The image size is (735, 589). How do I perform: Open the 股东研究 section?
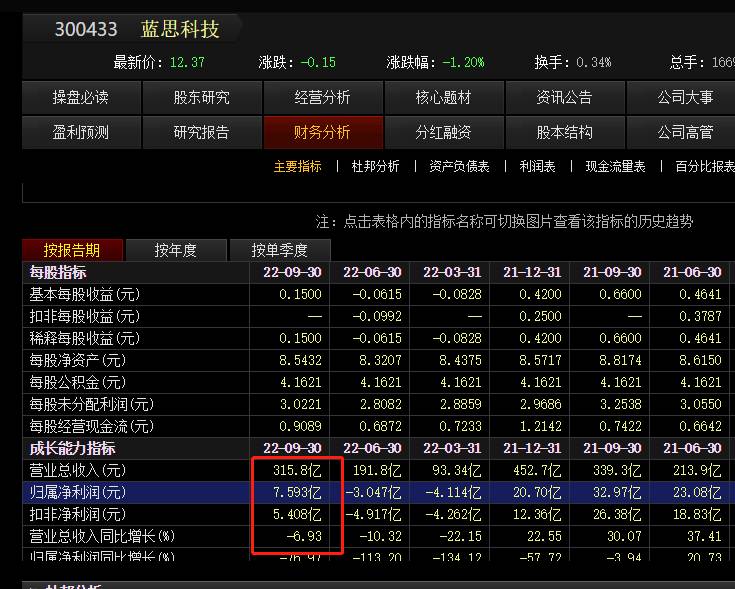pyautogui.click(x=202, y=97)
